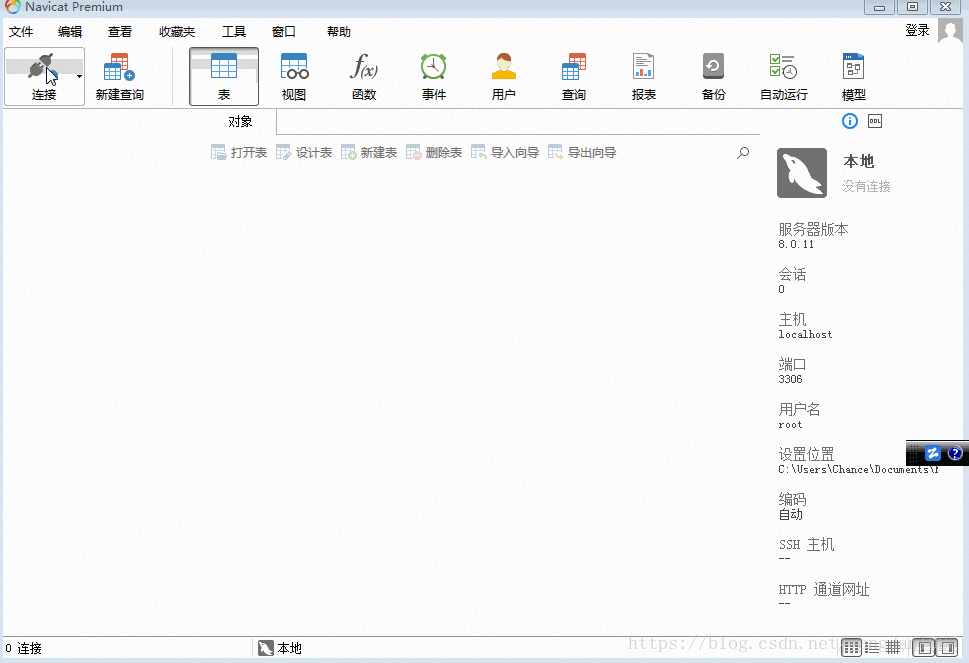
Task: Open the View (视图) section
Action: point(294,77)
